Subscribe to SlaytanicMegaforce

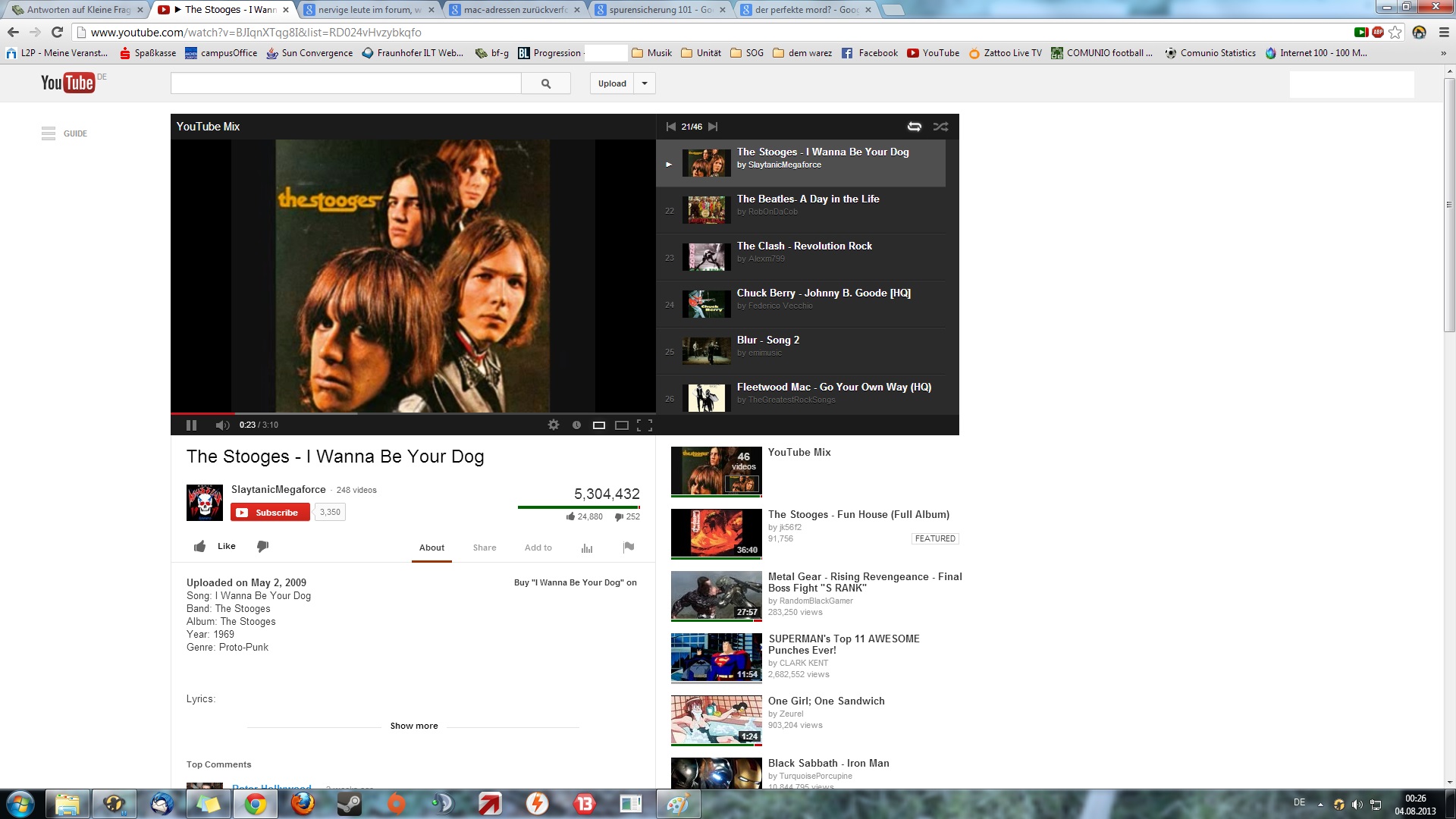tap(270, 513)
